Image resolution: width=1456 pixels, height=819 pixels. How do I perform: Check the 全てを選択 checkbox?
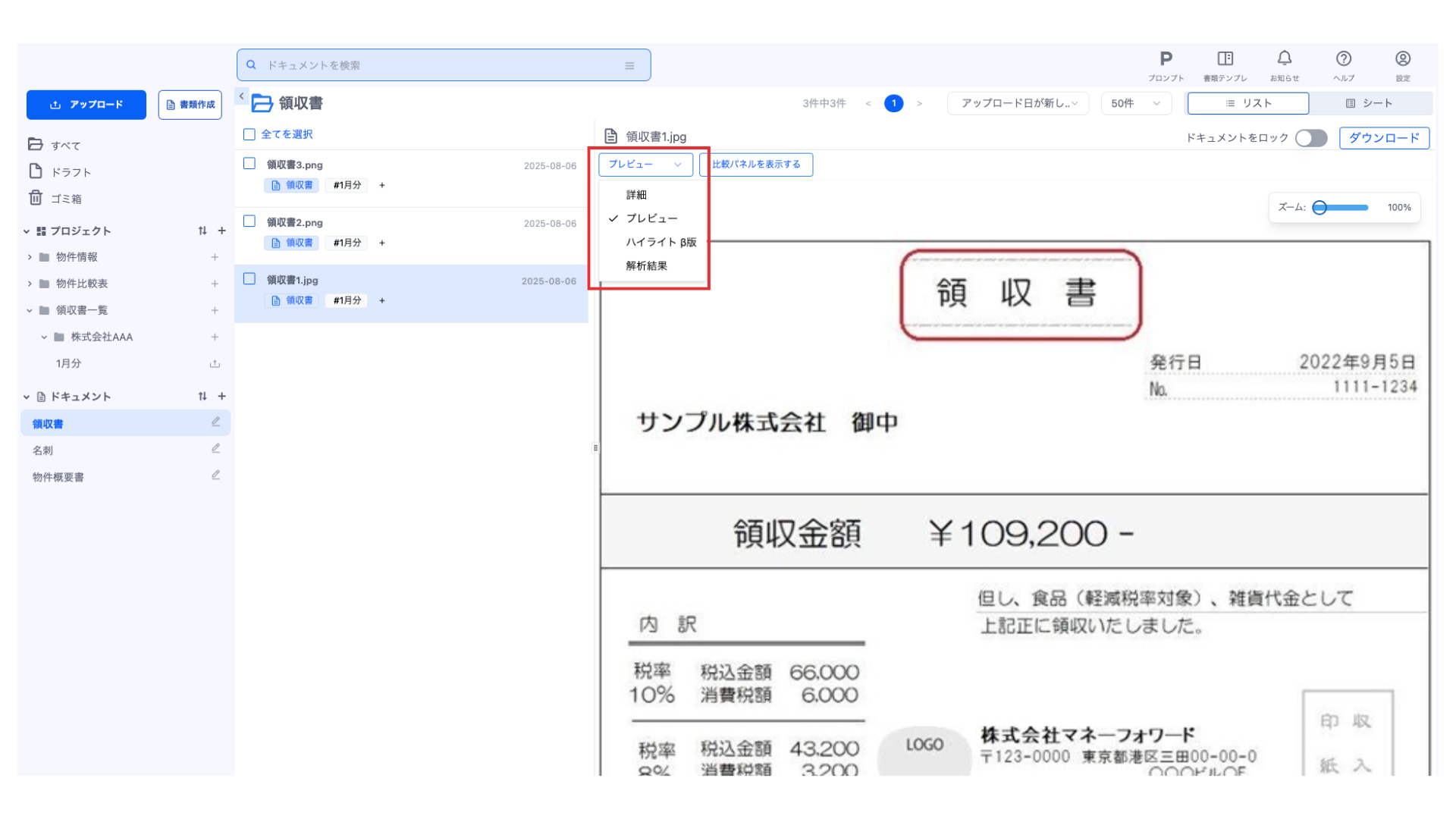point(249,134)
